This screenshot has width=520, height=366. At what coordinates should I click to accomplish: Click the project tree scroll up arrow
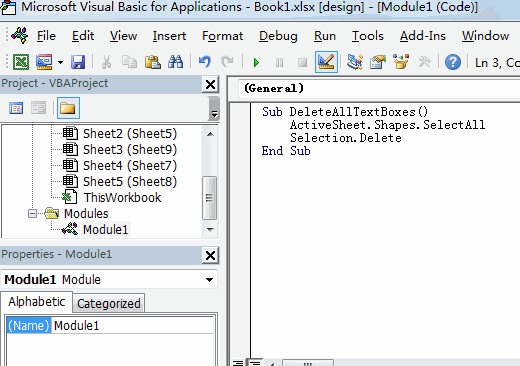(x=210, y=134)
